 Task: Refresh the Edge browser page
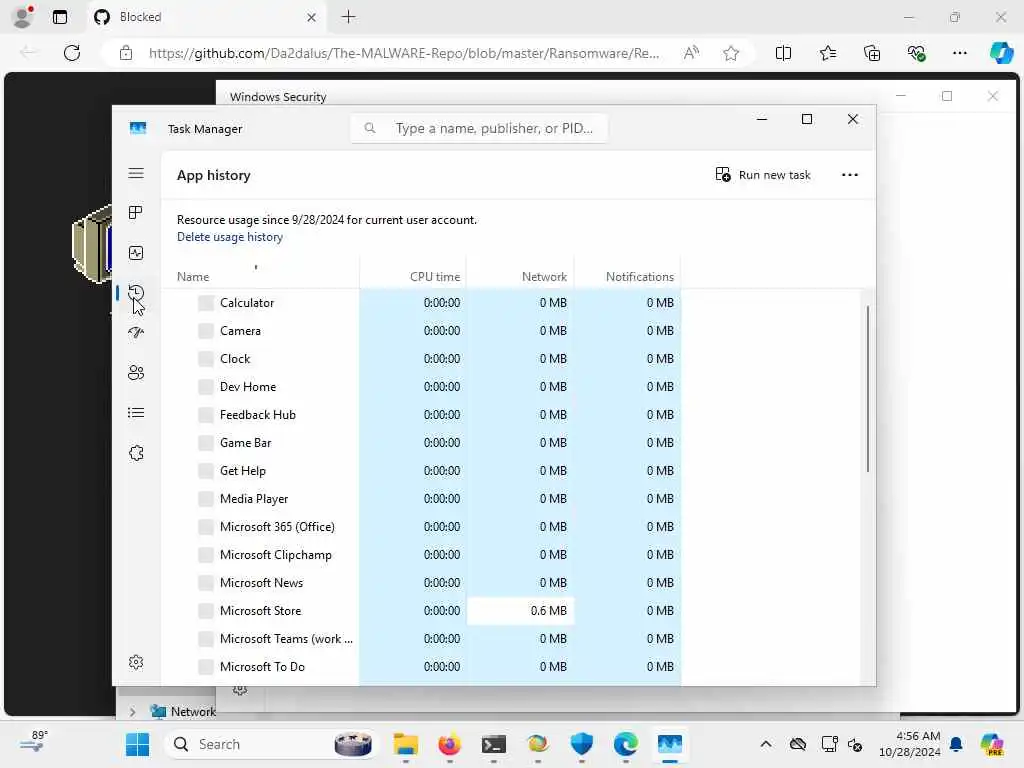72,53
